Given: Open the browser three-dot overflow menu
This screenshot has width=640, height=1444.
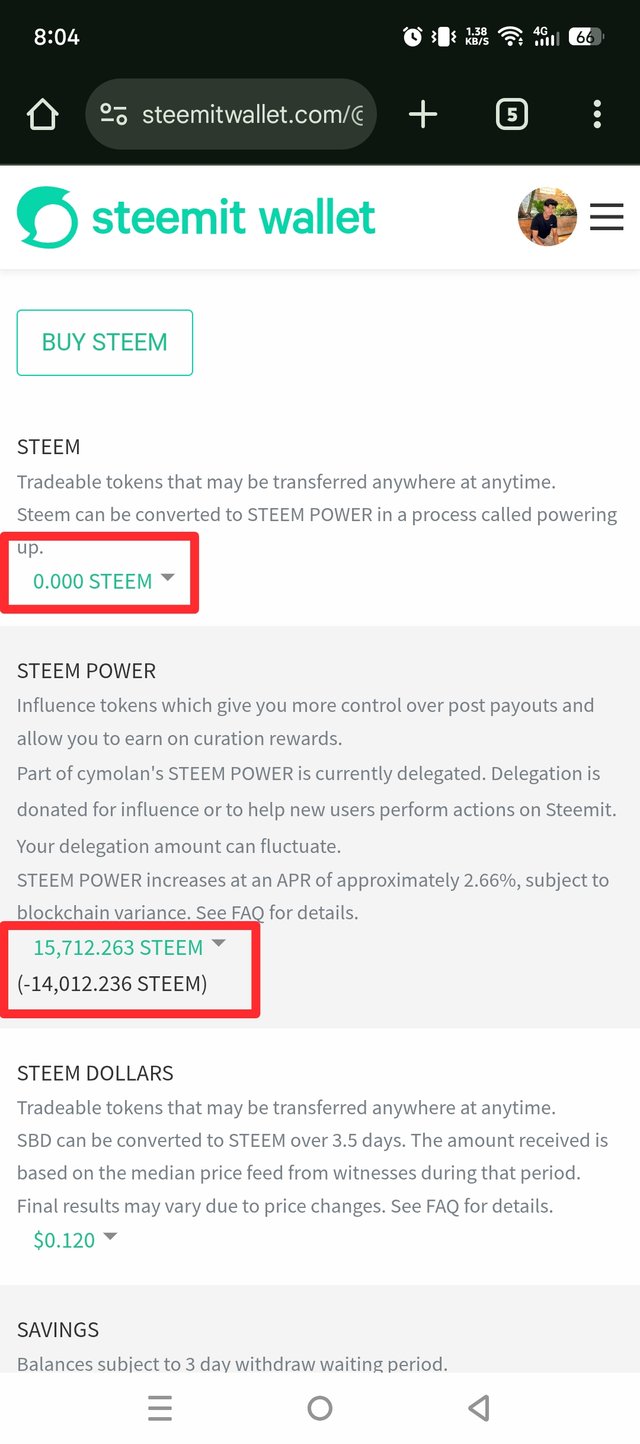Looking at the screenshot, I should 597,115.
